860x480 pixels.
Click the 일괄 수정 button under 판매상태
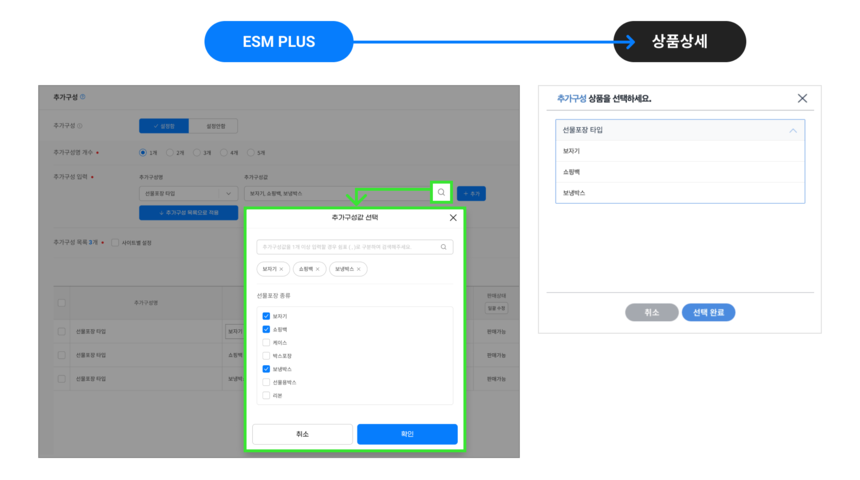pyautogui.click(x=496, y=308)
